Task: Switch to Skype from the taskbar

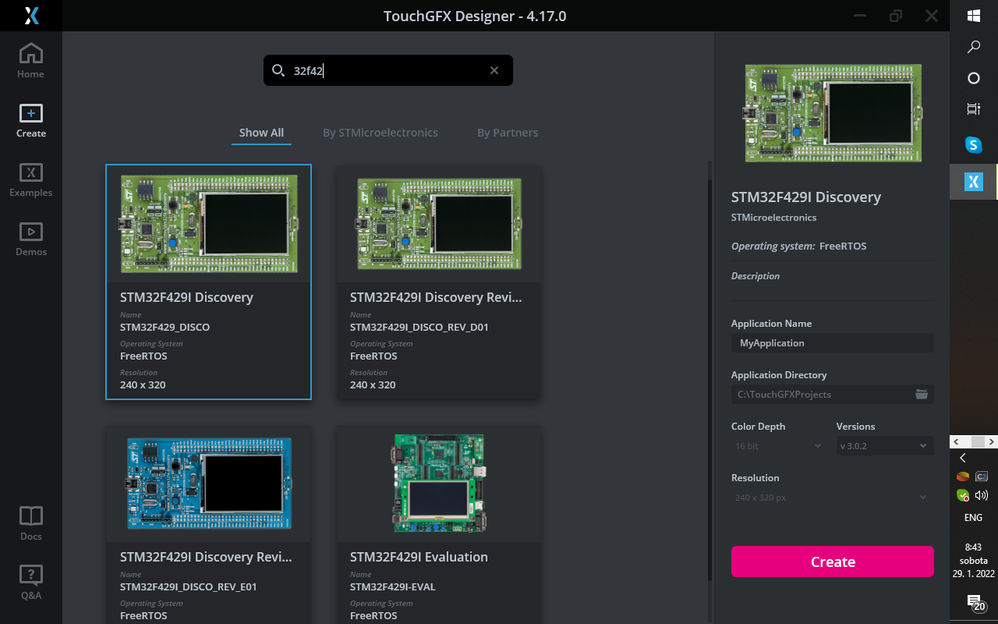Action: 973,145
